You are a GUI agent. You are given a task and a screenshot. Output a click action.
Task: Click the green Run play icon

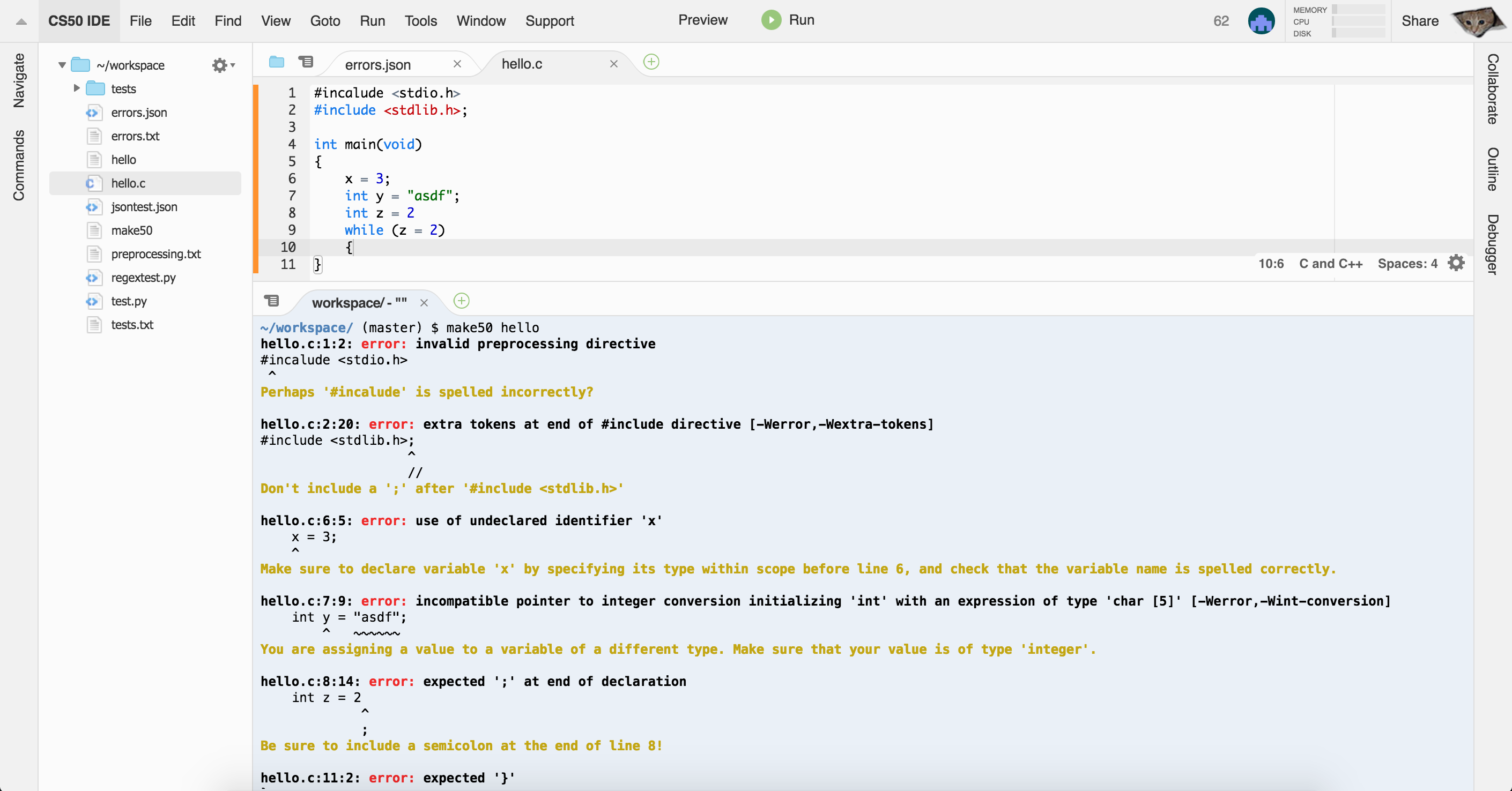[x=771, y=20]
